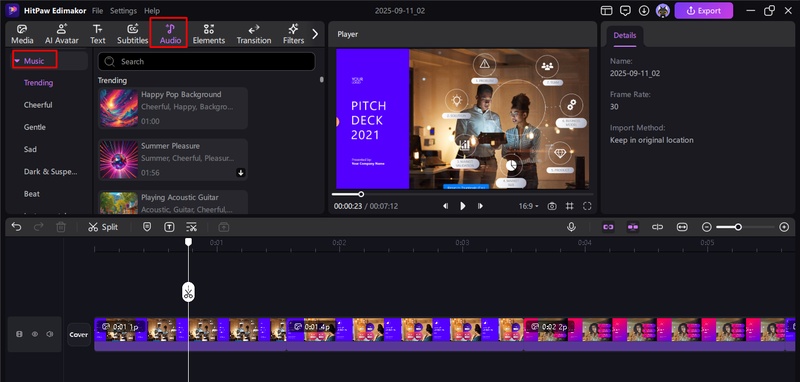Open the feedback message icon
800x382 pixels.
(625, 11)
